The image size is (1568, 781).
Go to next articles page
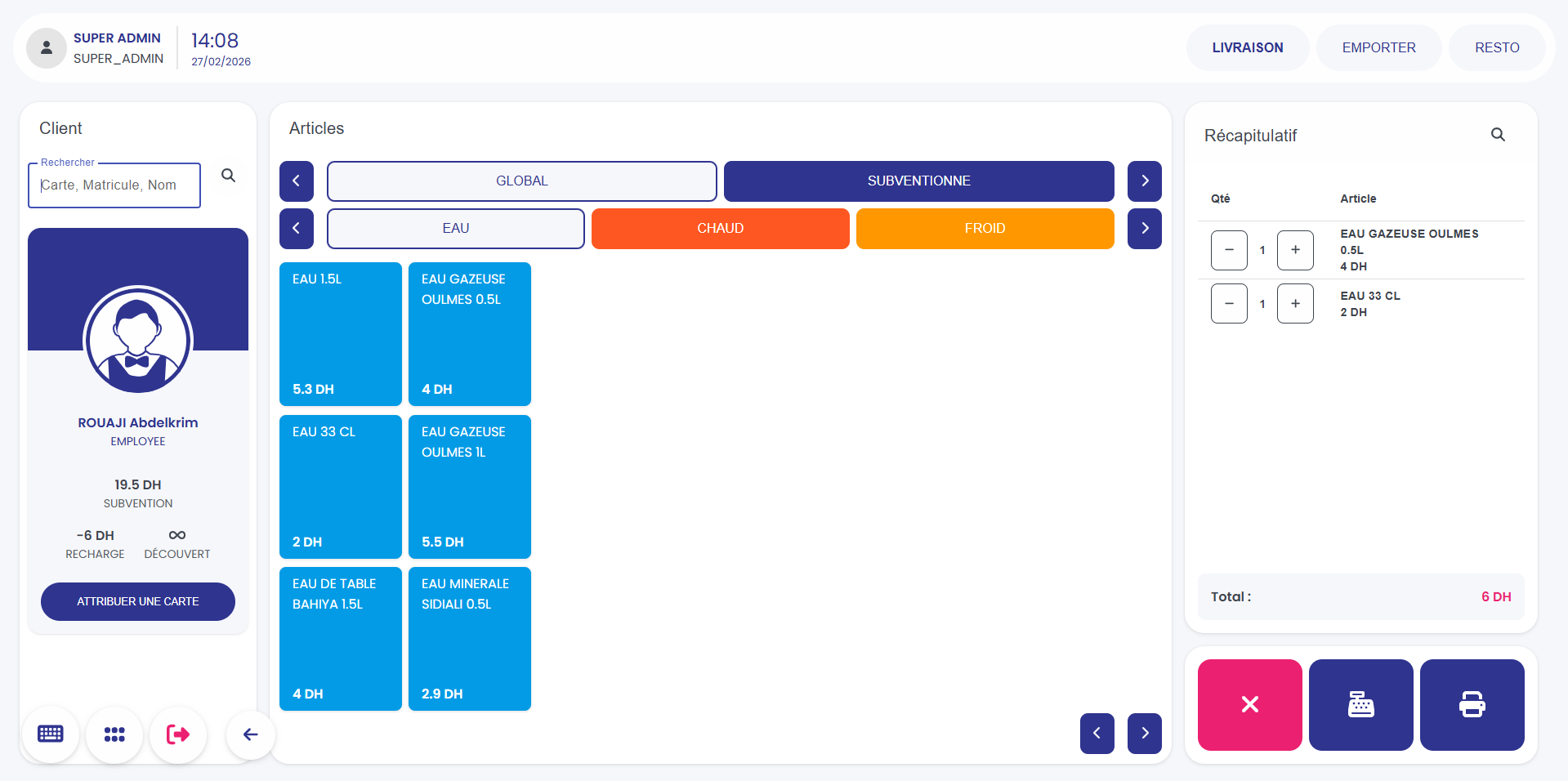pos(1144,733)
